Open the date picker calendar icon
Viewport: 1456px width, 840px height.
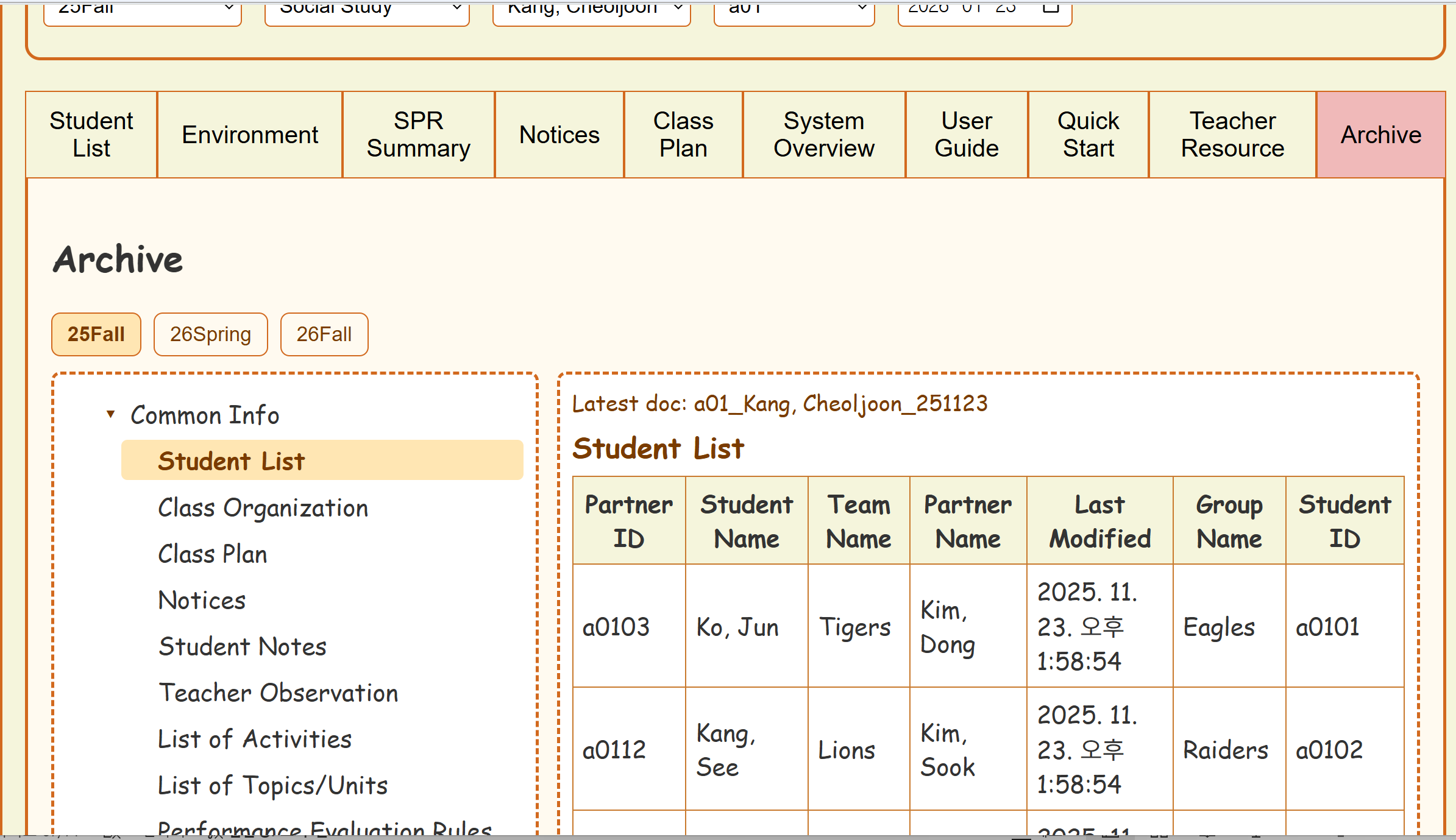[1051, 9]
